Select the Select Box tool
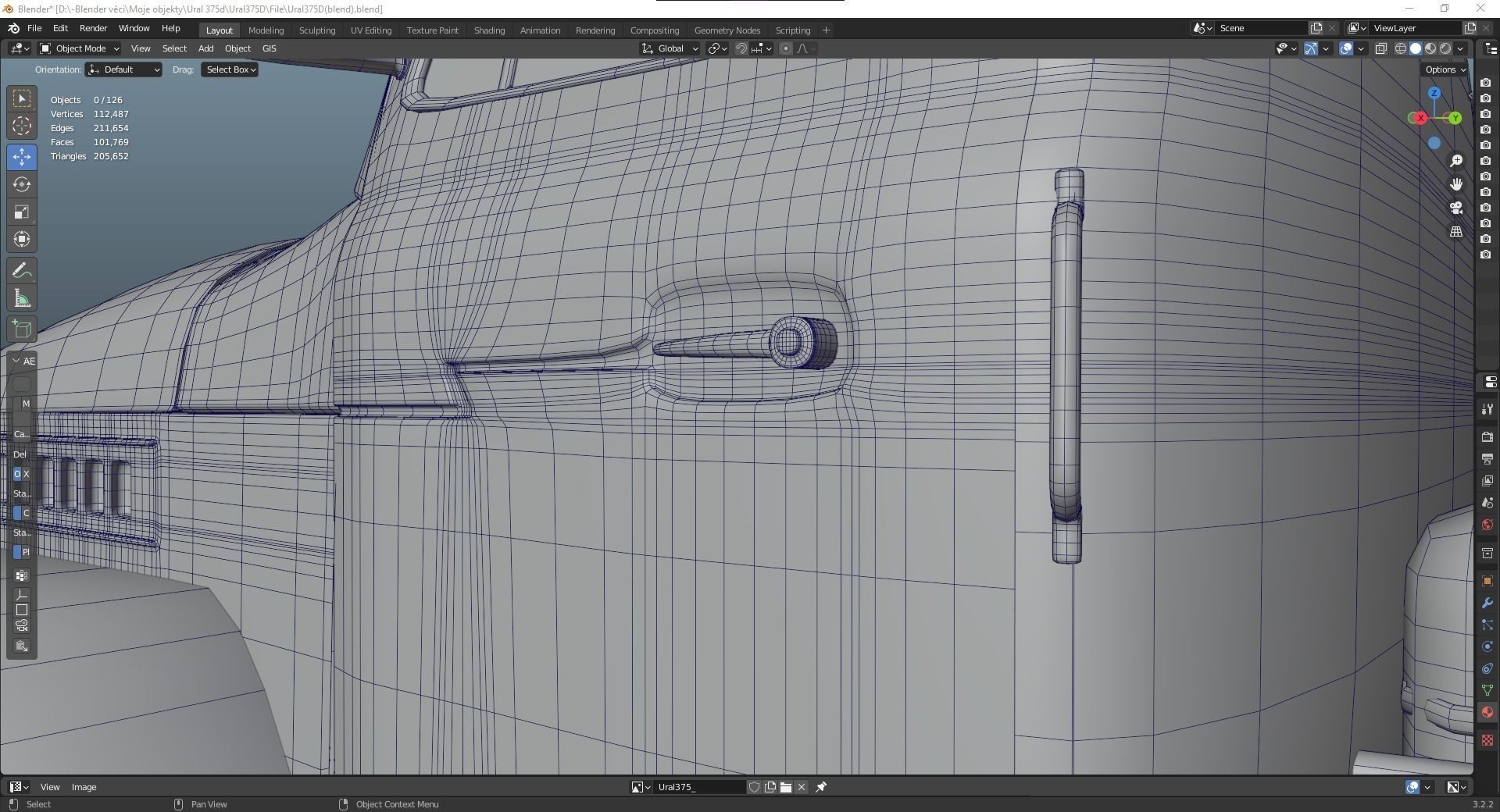 click(x=22, y=98)
